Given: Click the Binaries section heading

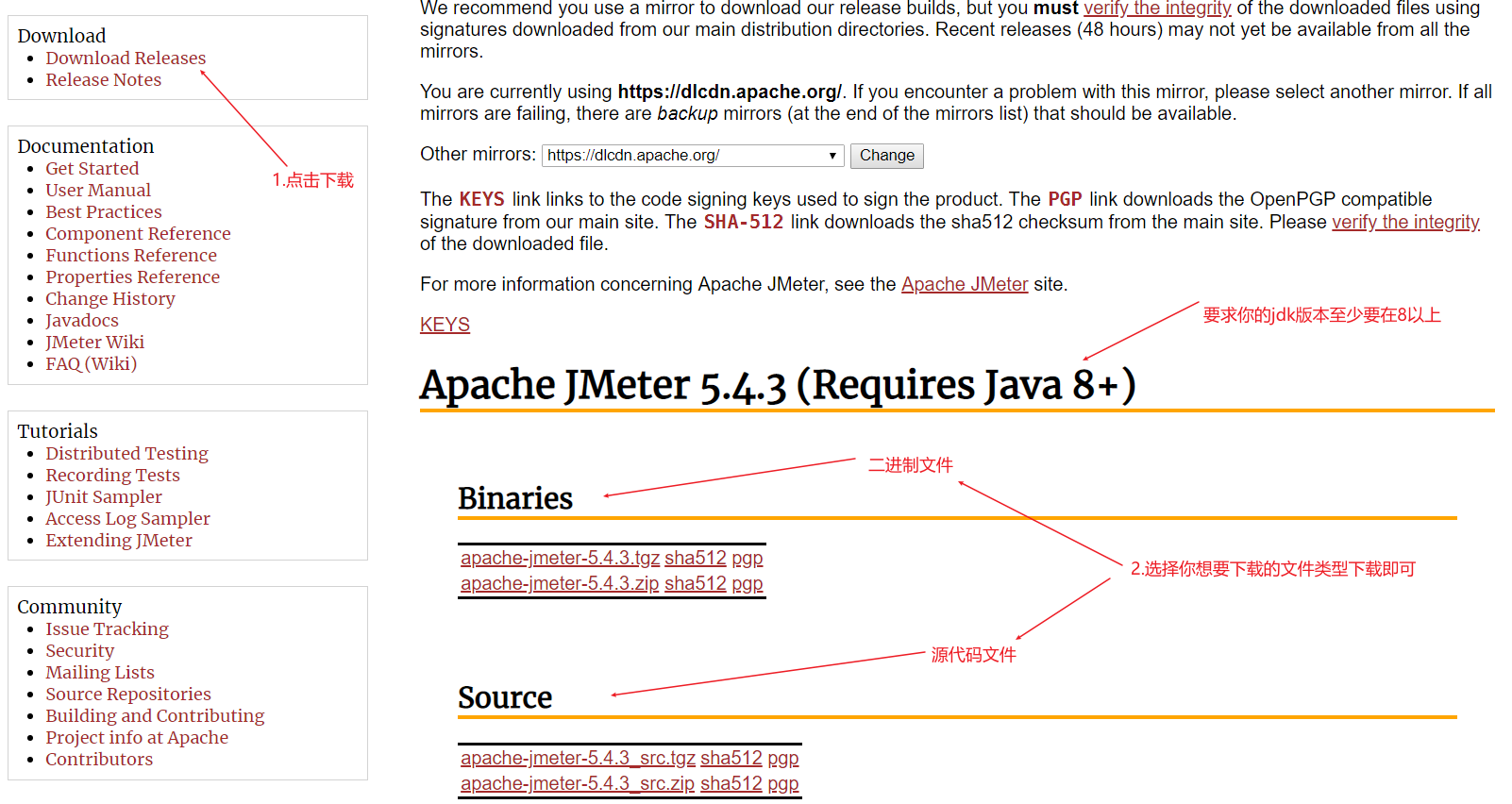Looking at the screenshot, I should coord(515,497).
